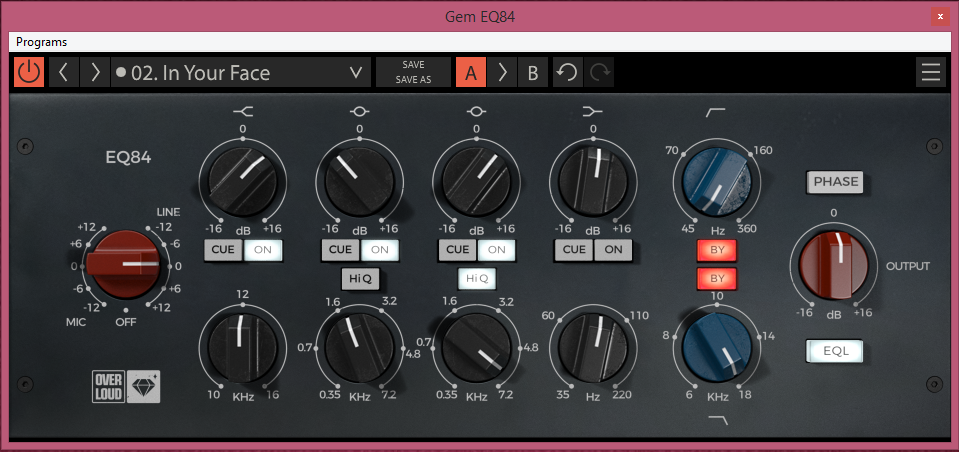Click the red OUTPUT gain knob
Screen dimensions: 959x452
pyautogui.click(x=833, y=265)
